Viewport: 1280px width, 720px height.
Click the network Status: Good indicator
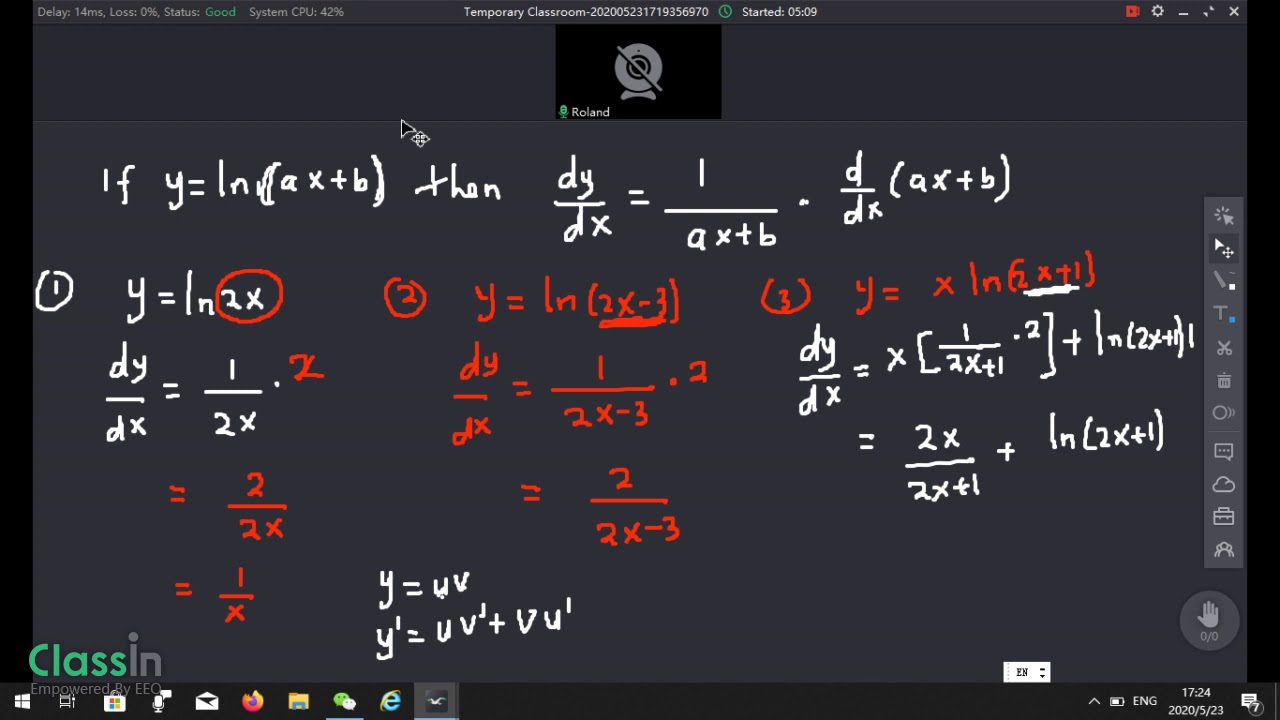point(200,12)
